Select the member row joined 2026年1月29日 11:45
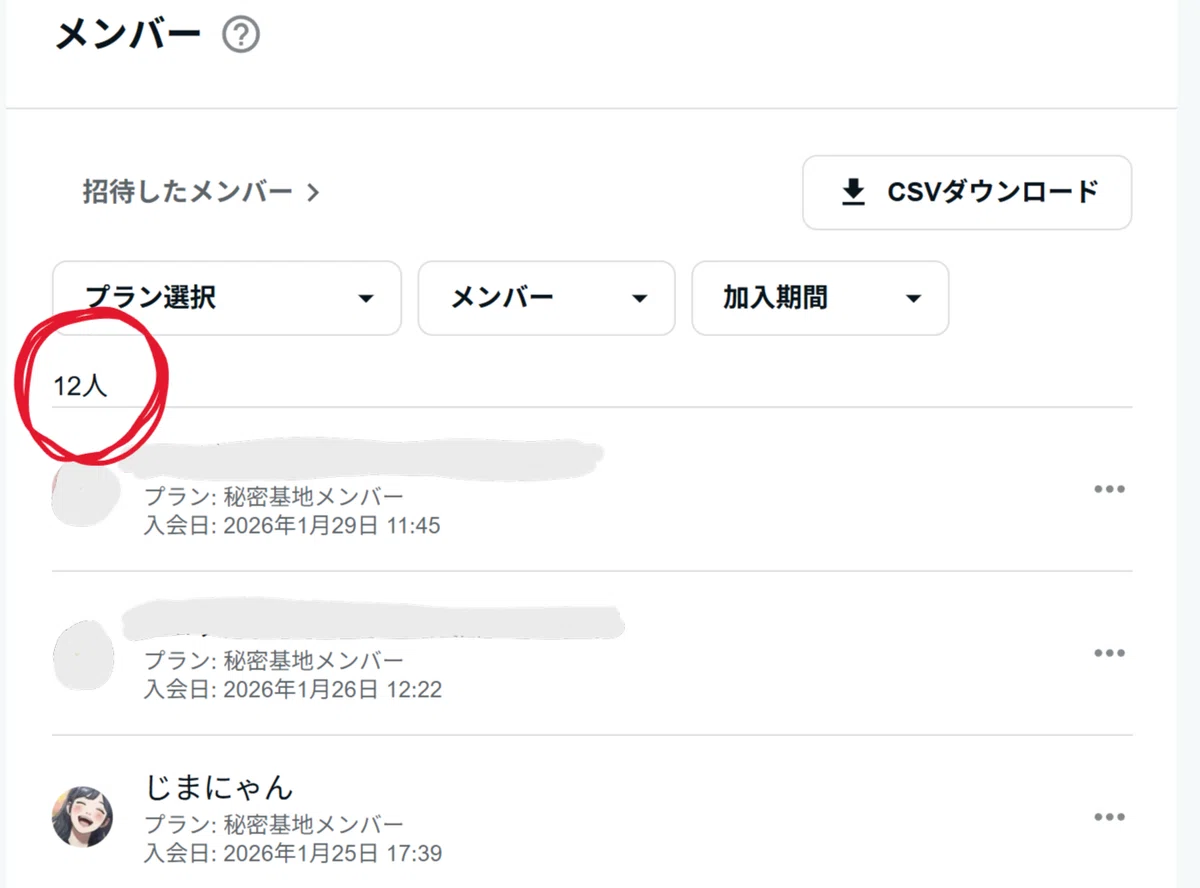 tap(592, 489)
